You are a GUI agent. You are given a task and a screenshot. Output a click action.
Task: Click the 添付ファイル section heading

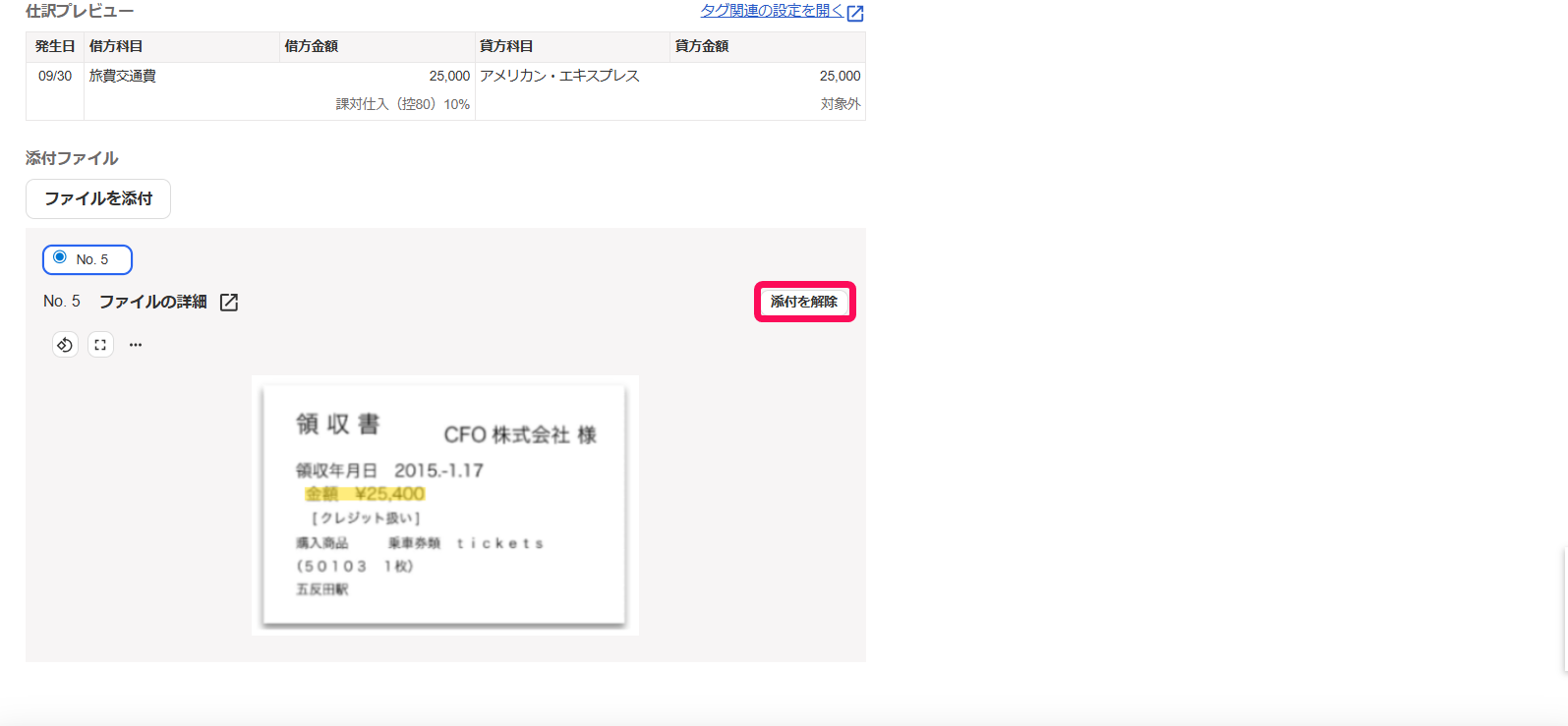tap(72, 158)
